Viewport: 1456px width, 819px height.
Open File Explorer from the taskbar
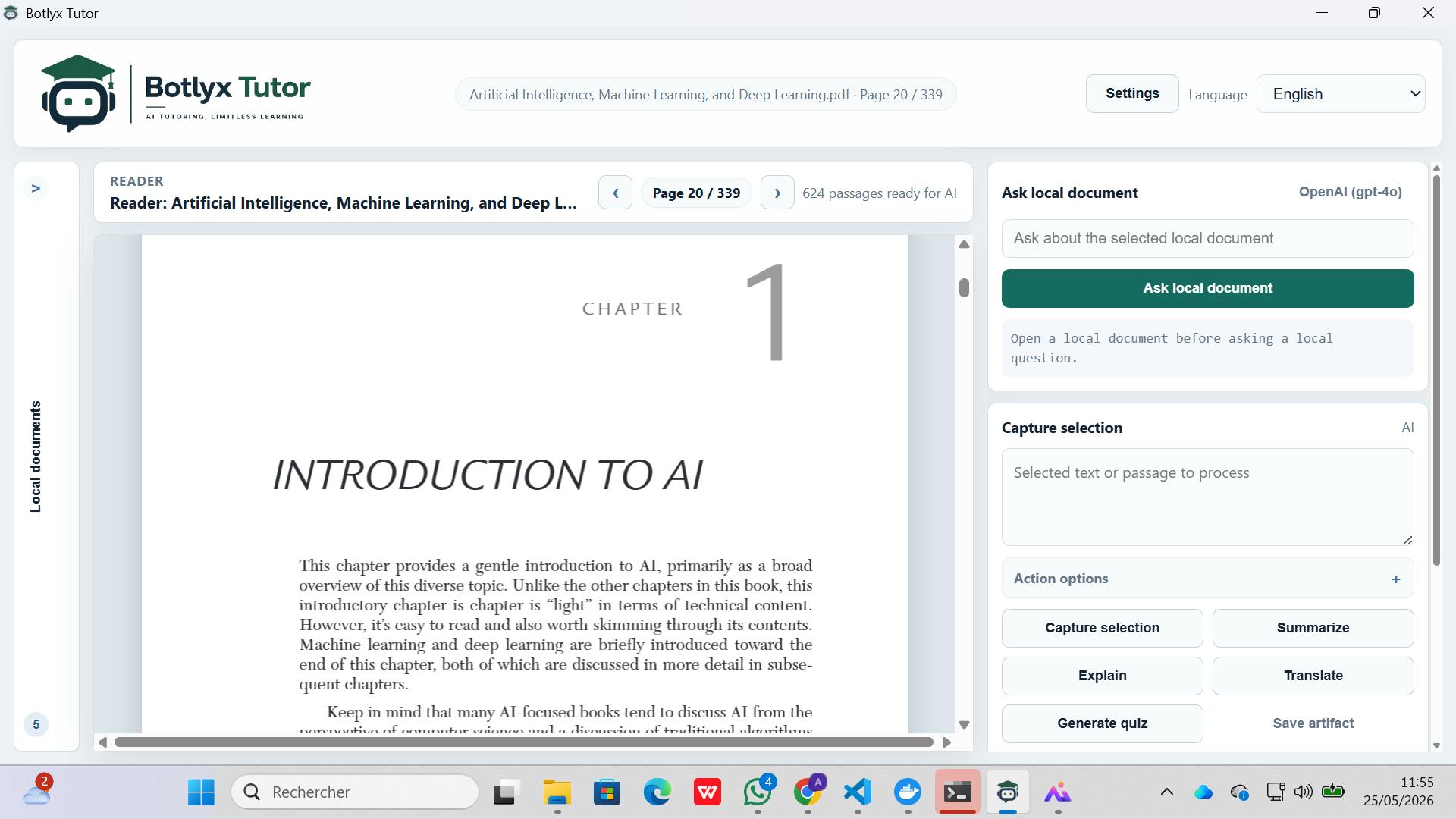click(x=557, y=792)
